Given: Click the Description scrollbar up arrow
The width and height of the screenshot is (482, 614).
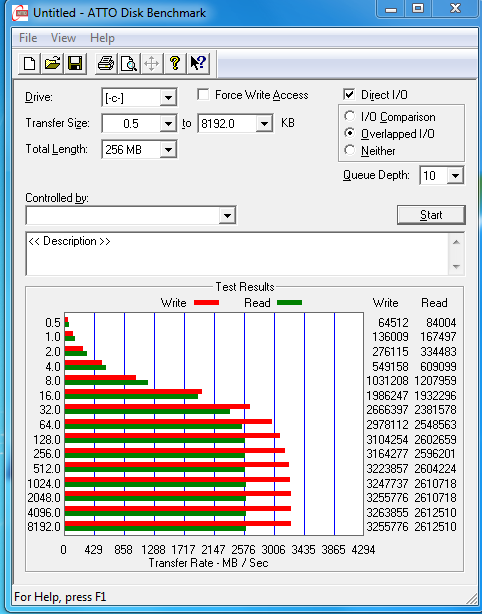Looking at the screenshot, I should [x=456, y=242].
